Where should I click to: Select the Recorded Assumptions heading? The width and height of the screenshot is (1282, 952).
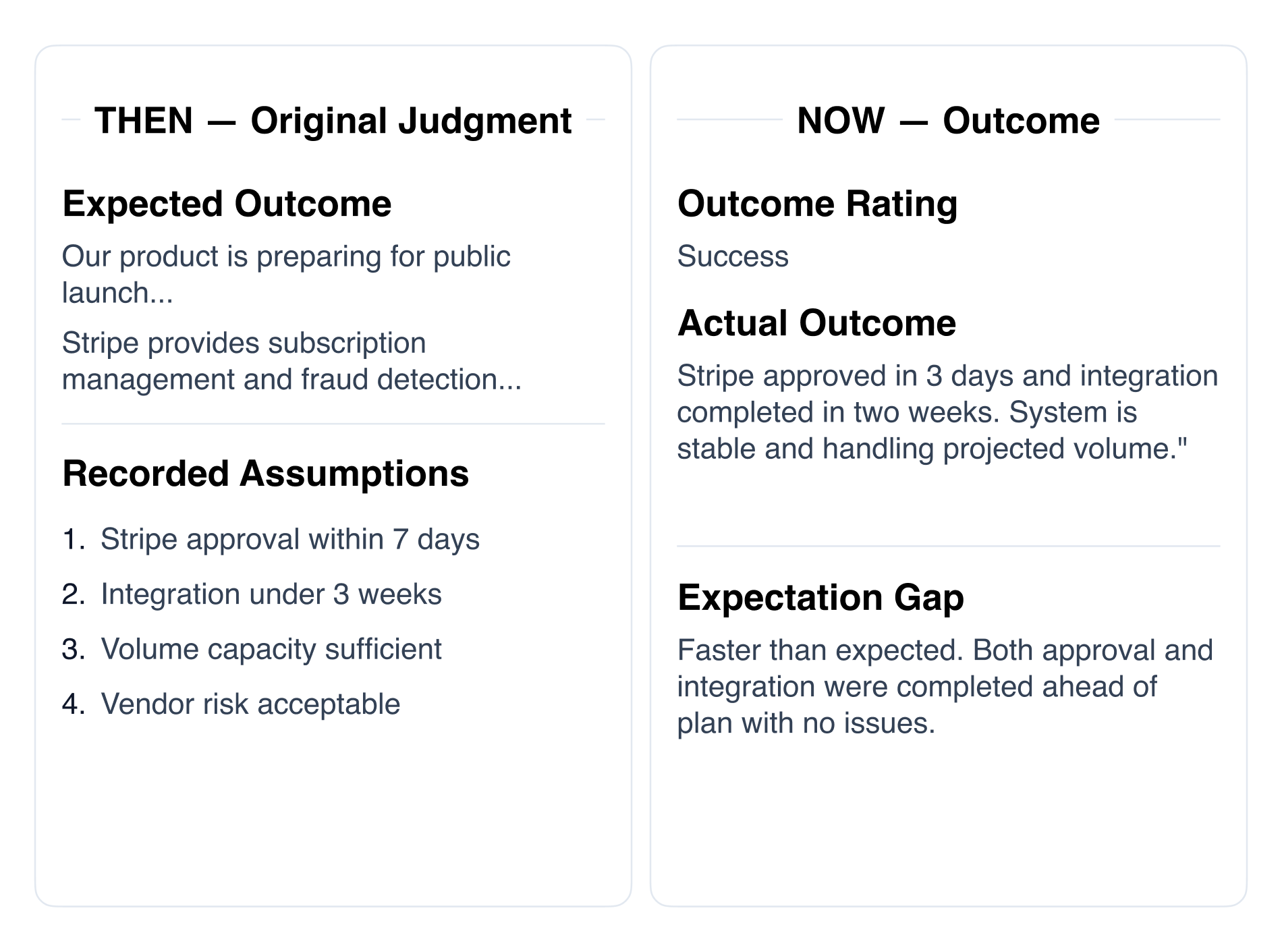point(265,473)
